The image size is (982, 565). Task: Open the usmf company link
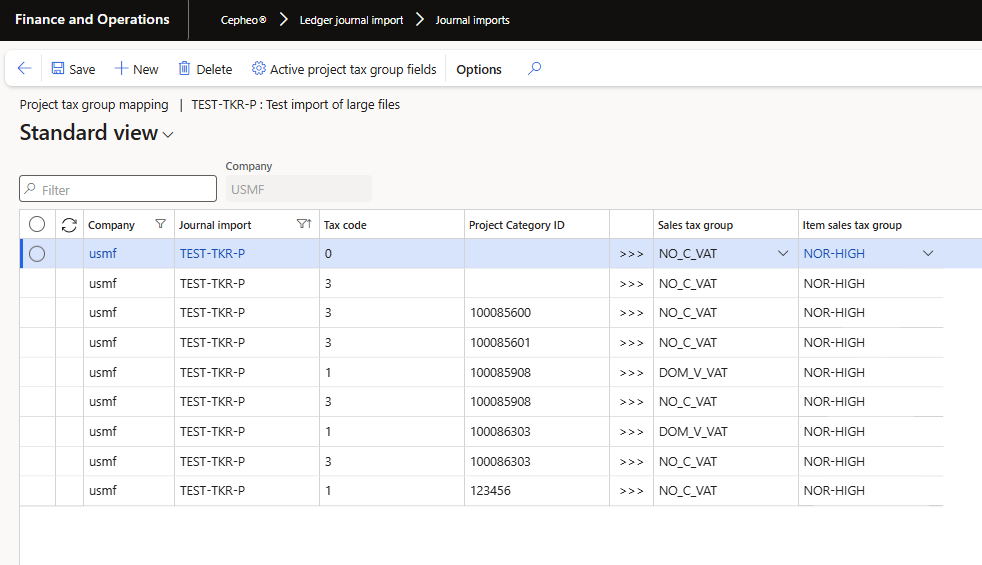pyautogui.click(x=103, y=254)
